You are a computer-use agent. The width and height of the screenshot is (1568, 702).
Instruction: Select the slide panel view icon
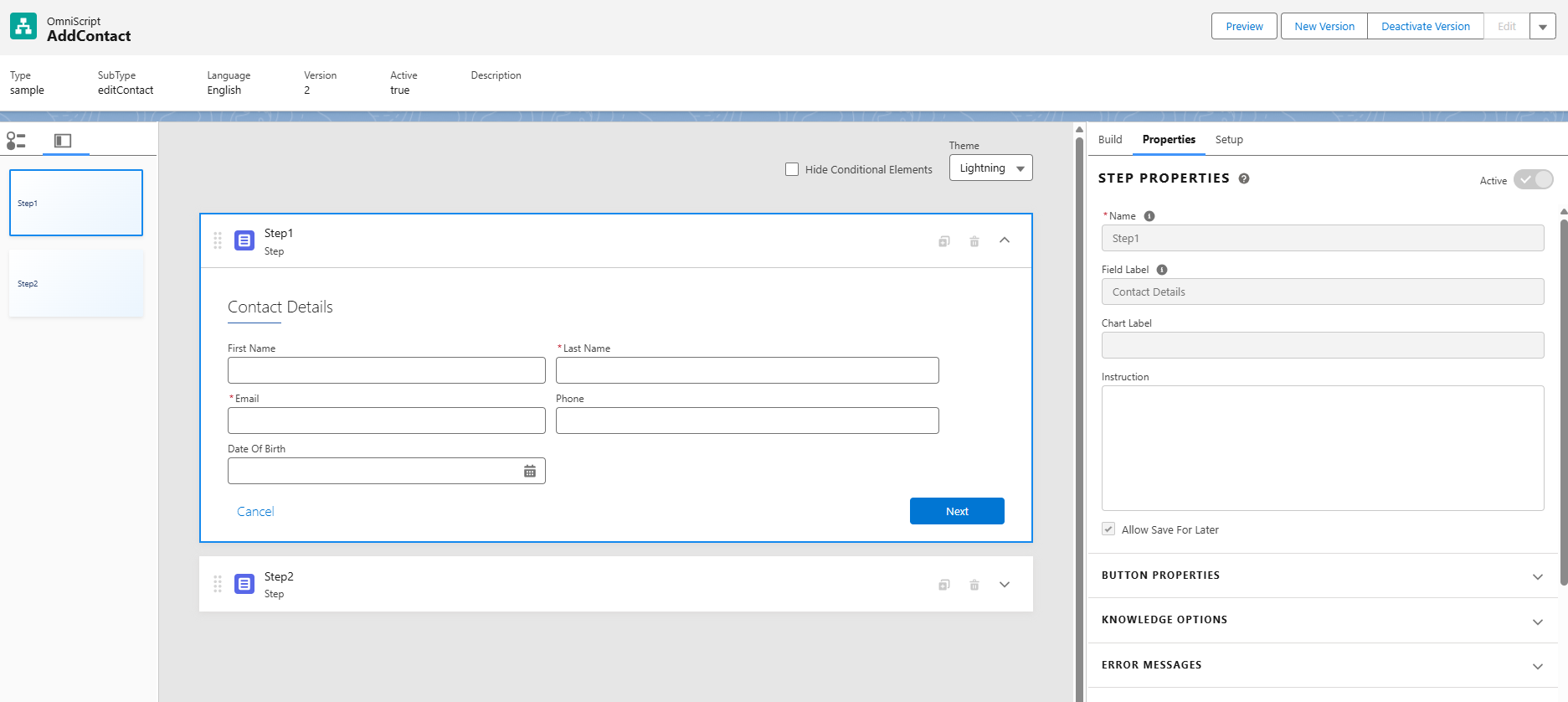[63, 141]
